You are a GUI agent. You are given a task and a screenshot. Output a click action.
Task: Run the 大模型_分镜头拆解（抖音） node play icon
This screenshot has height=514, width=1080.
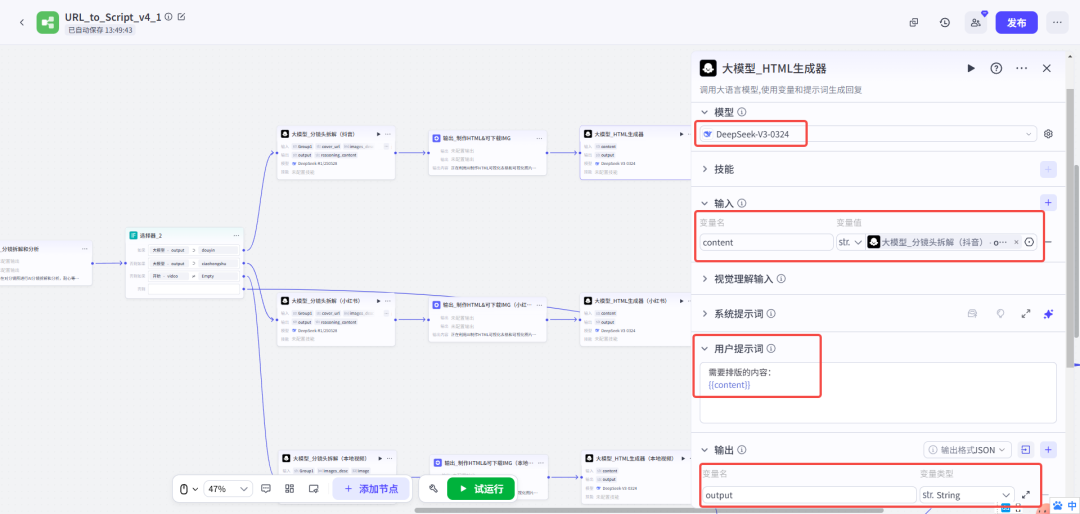(x=378, y=134)
